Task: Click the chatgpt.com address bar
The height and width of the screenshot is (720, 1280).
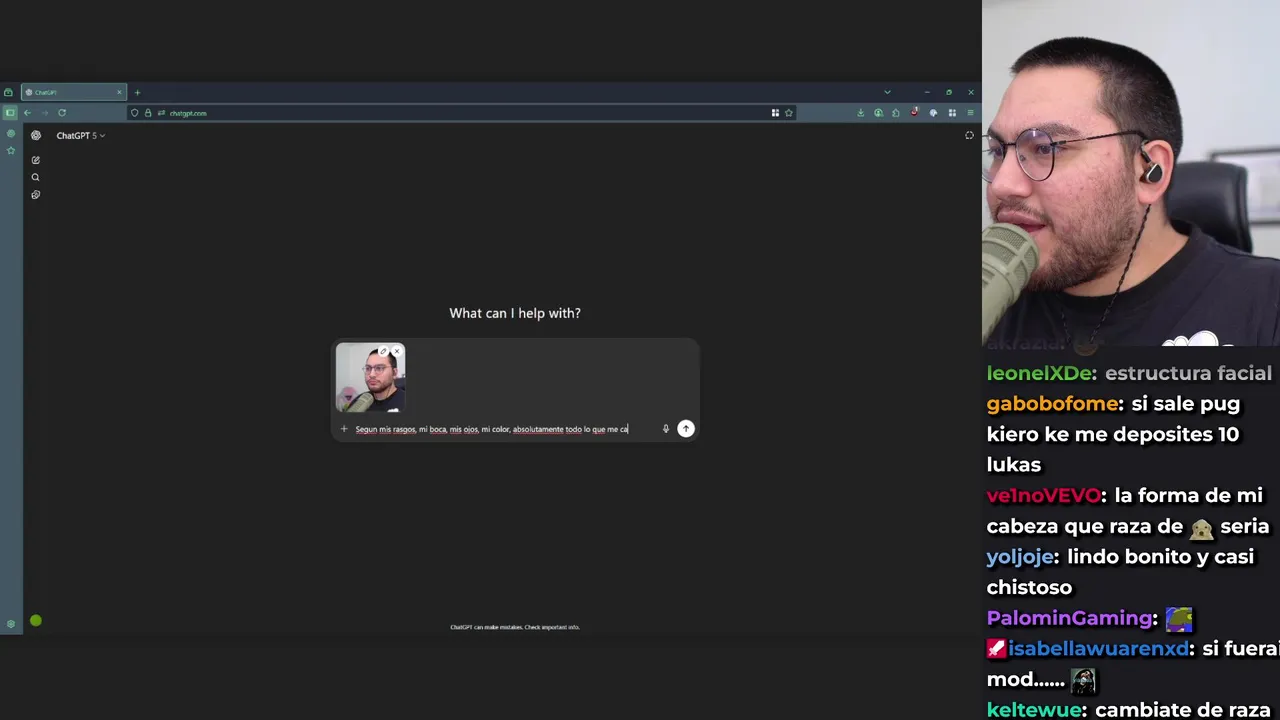Action: click(x=460, y=113)
